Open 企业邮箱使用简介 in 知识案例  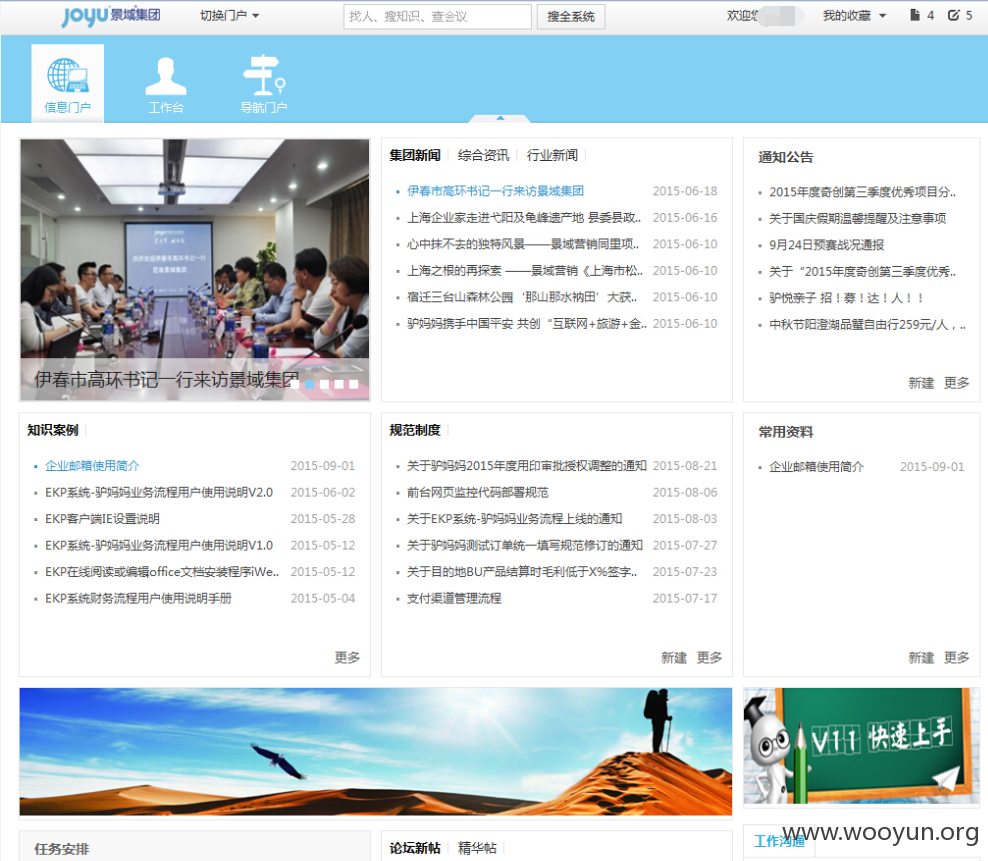(x=92, y=466)
